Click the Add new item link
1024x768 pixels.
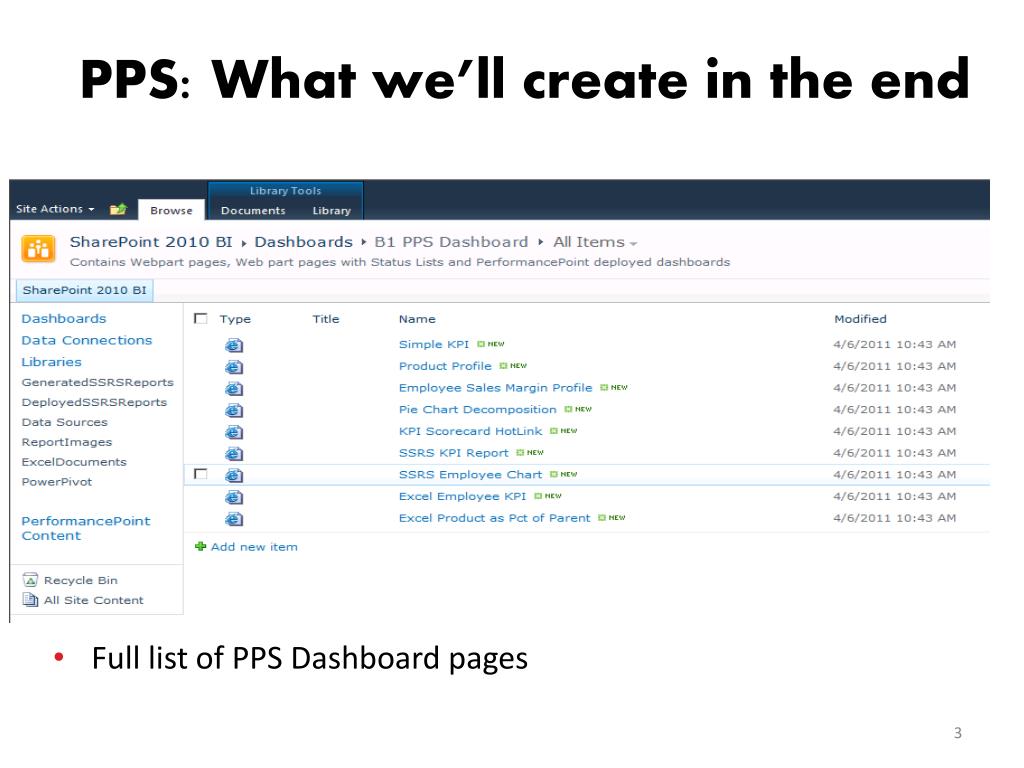(254, 547)
